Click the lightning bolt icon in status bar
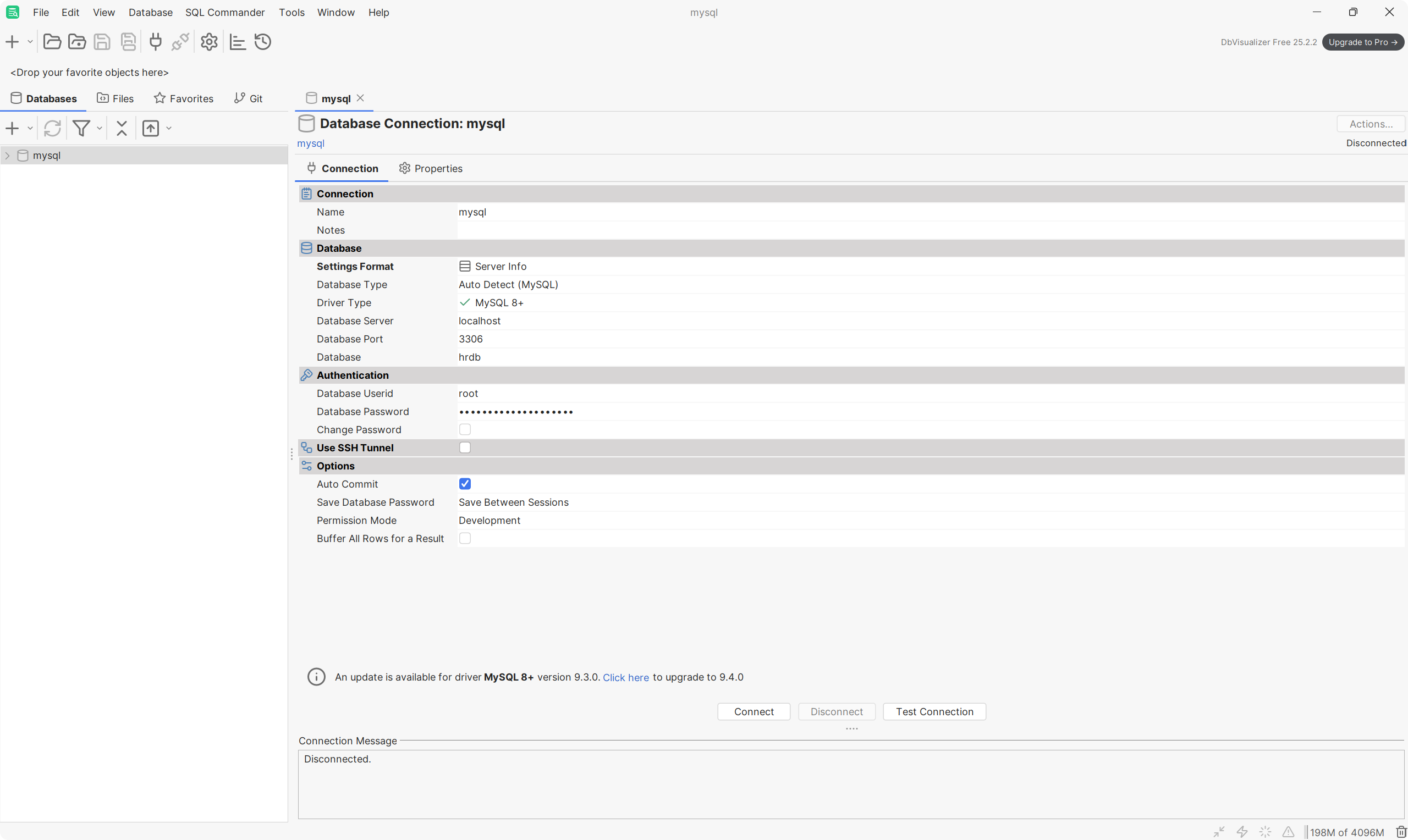 (x=1242, y=832)
